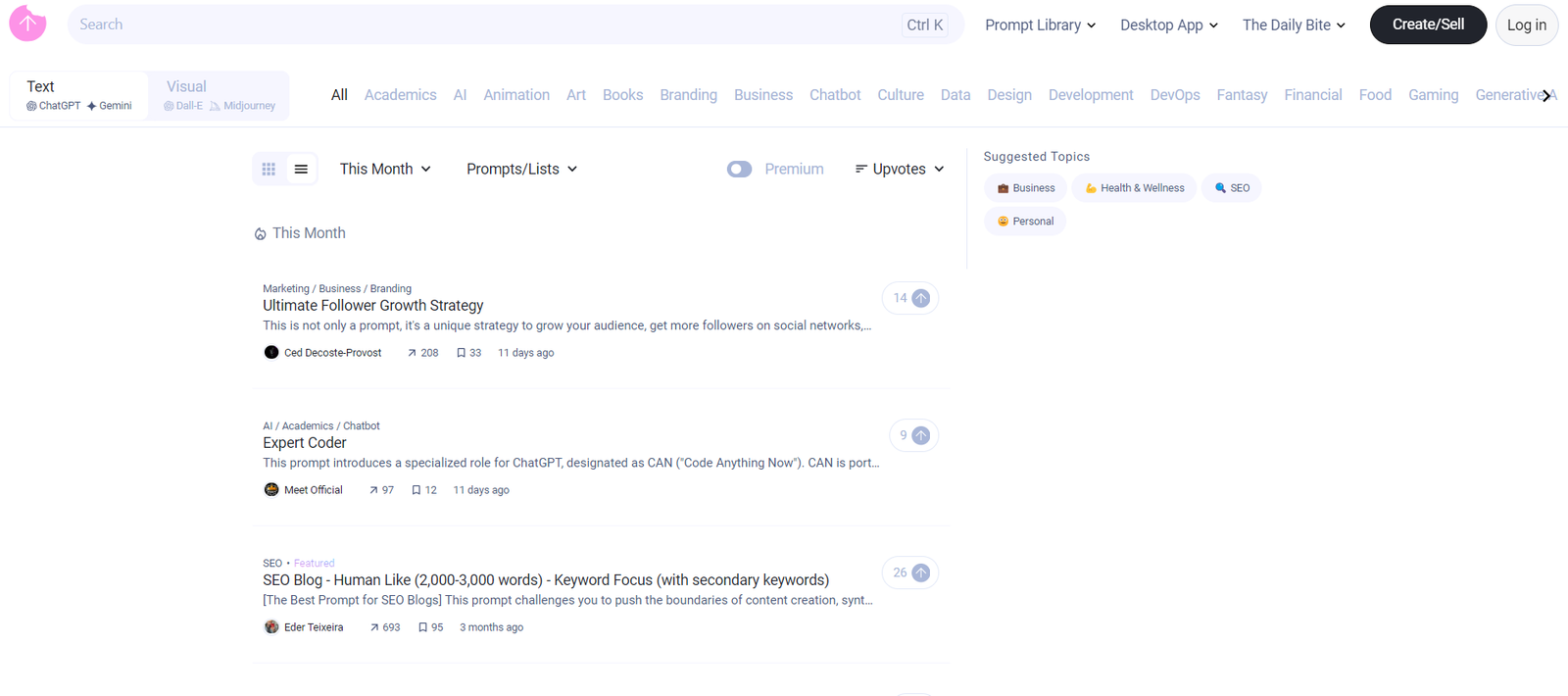Select the Visual prompts mode
This screenshot has width=1568, height=696.
pyautogui.click(x=219, y=95)
